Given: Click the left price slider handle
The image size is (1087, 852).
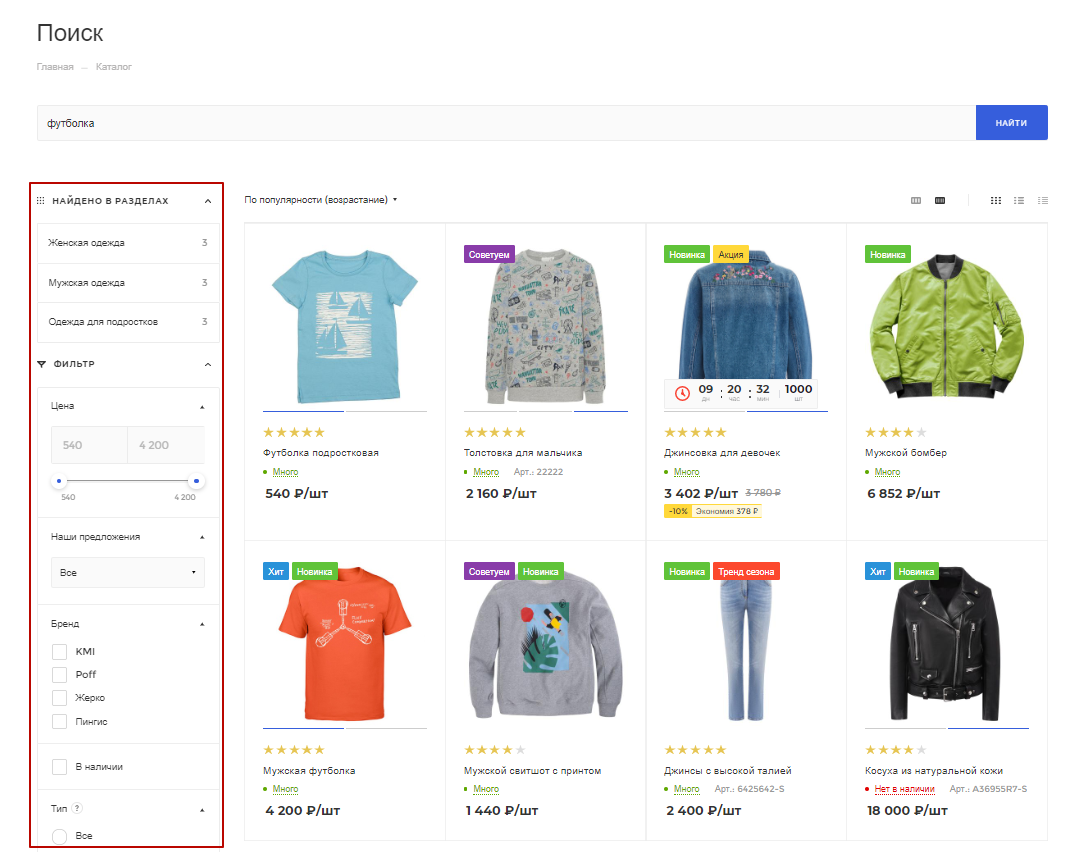Looking at the screenshot, I should (59, 480).
